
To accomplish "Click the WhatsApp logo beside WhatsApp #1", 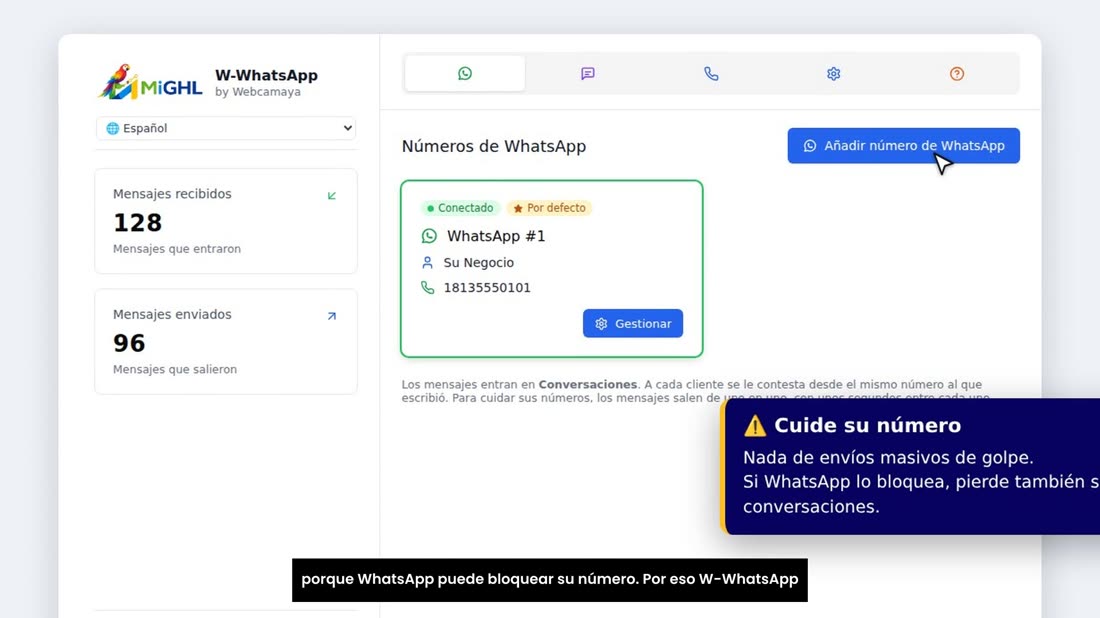I will (x=429, y=236).
